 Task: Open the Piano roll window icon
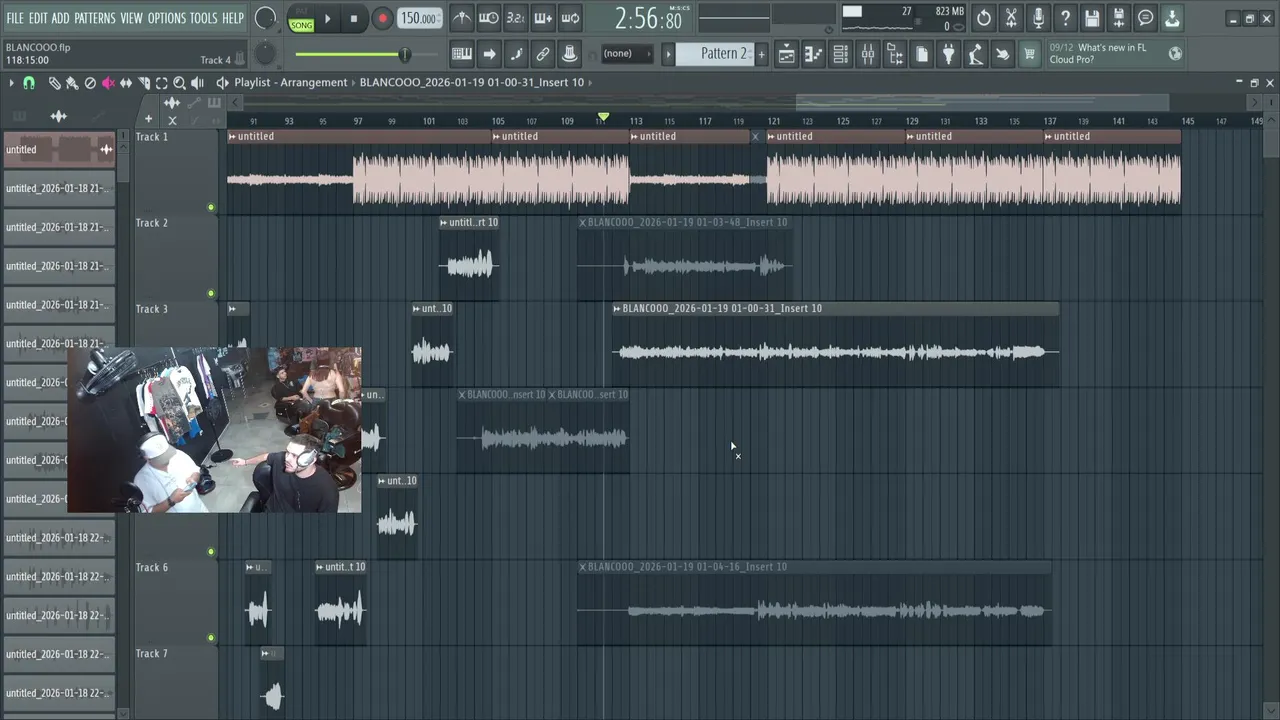click(x=814, y=54)
